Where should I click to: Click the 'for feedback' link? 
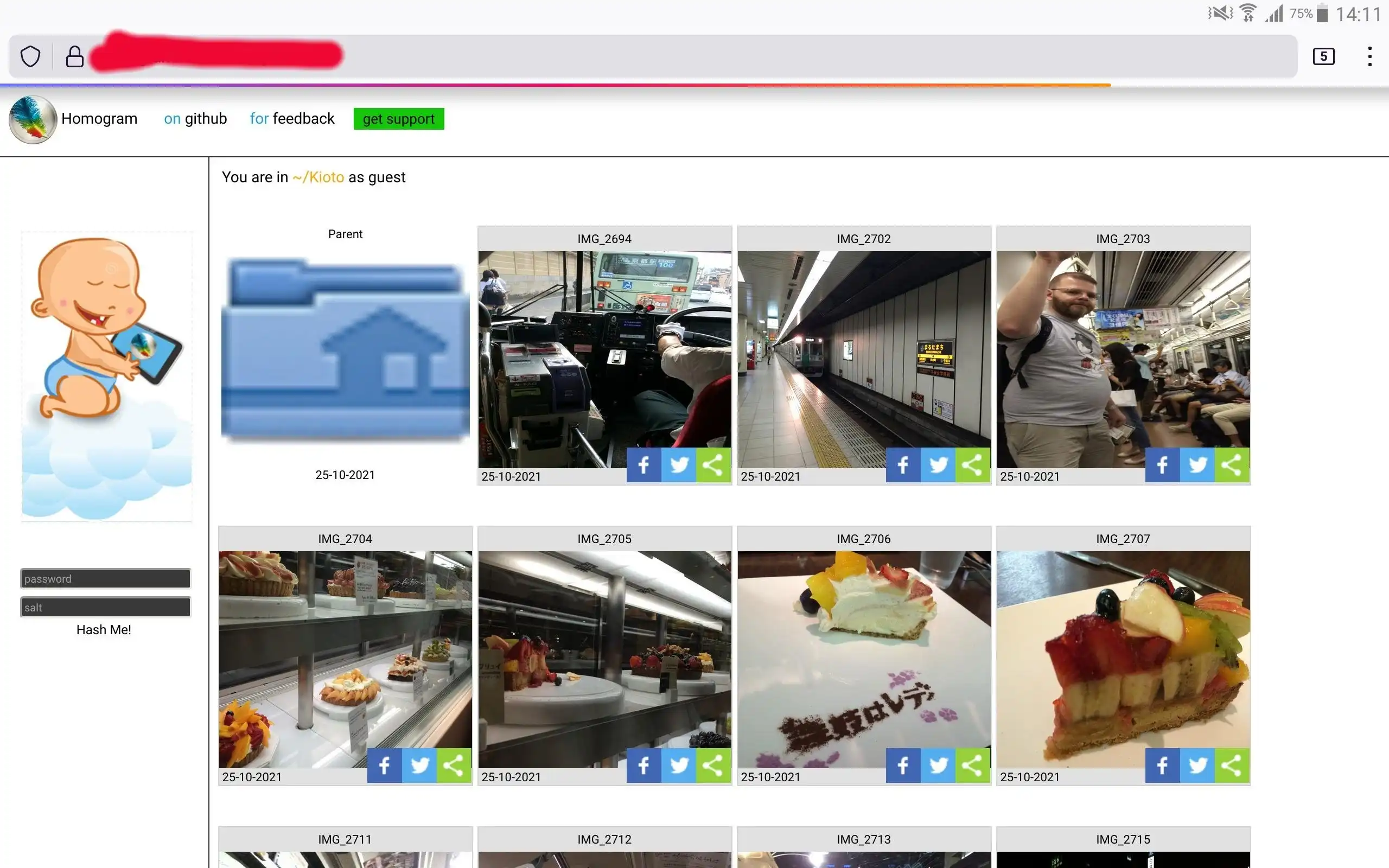pos(291,119)
